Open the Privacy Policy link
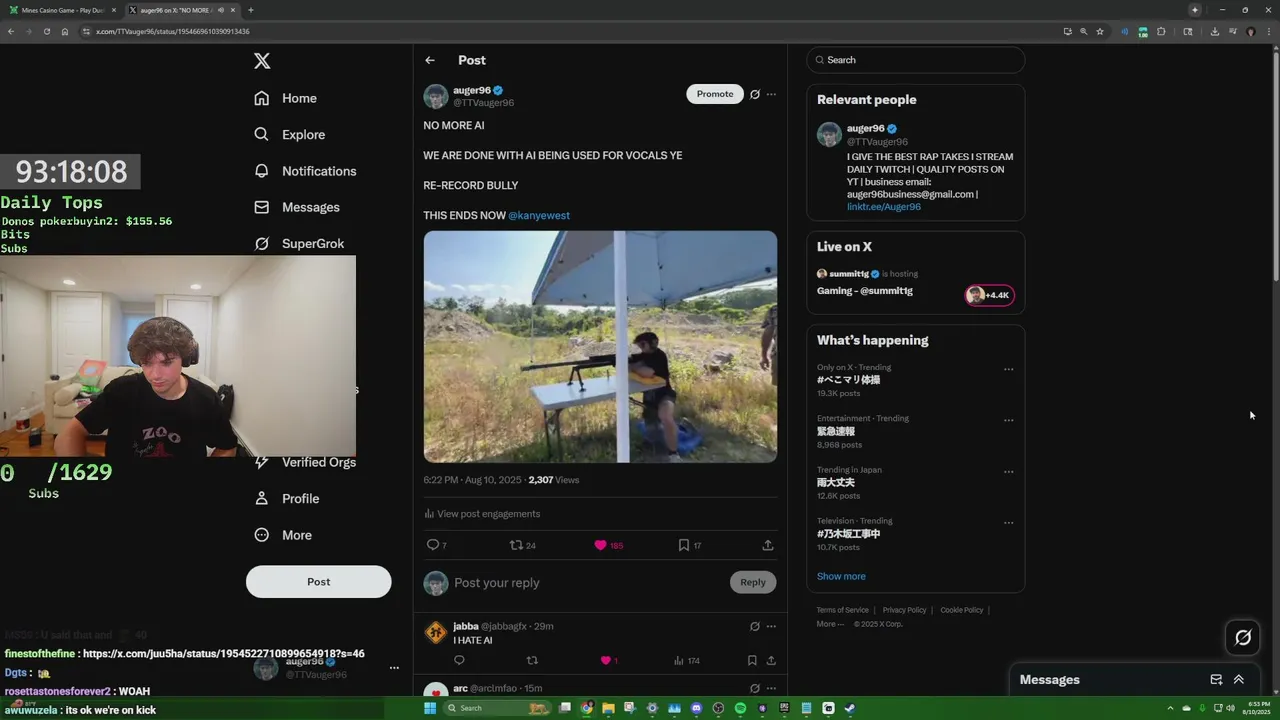Screen dimensions: 1280x720 pyautogui.click(x=904, y=610)
